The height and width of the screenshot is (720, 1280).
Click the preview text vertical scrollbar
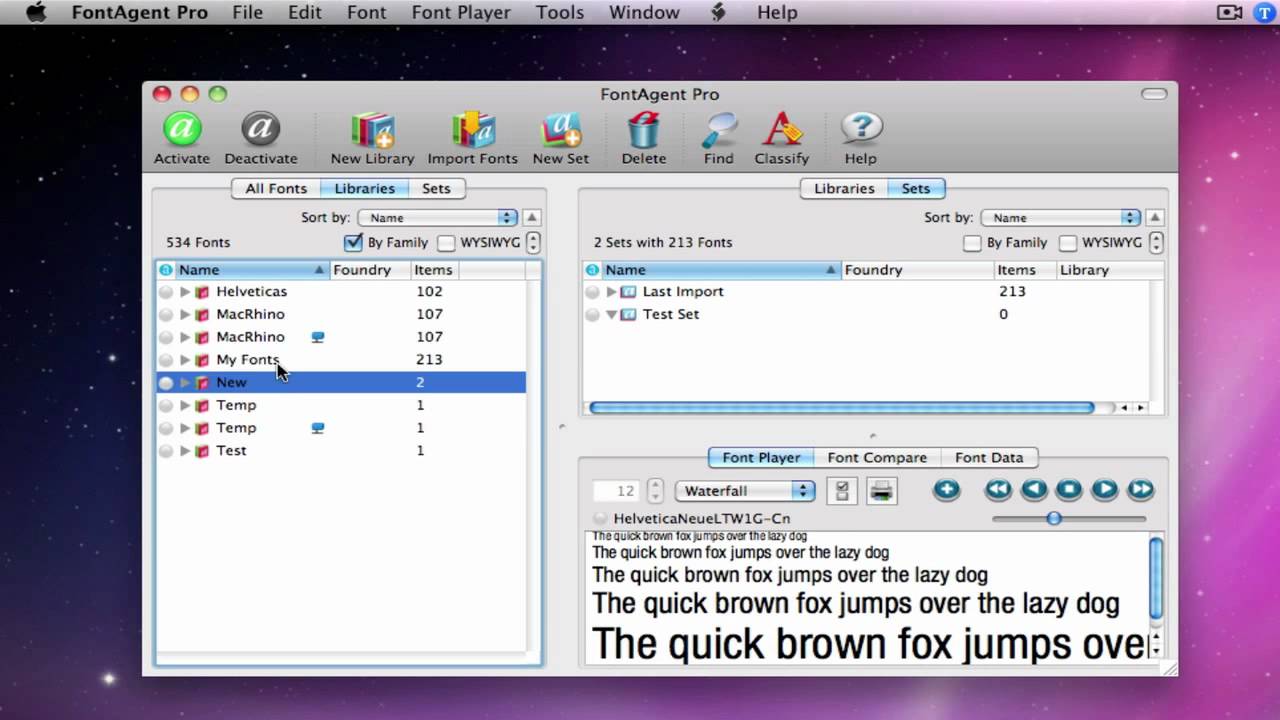(1157, 580)
